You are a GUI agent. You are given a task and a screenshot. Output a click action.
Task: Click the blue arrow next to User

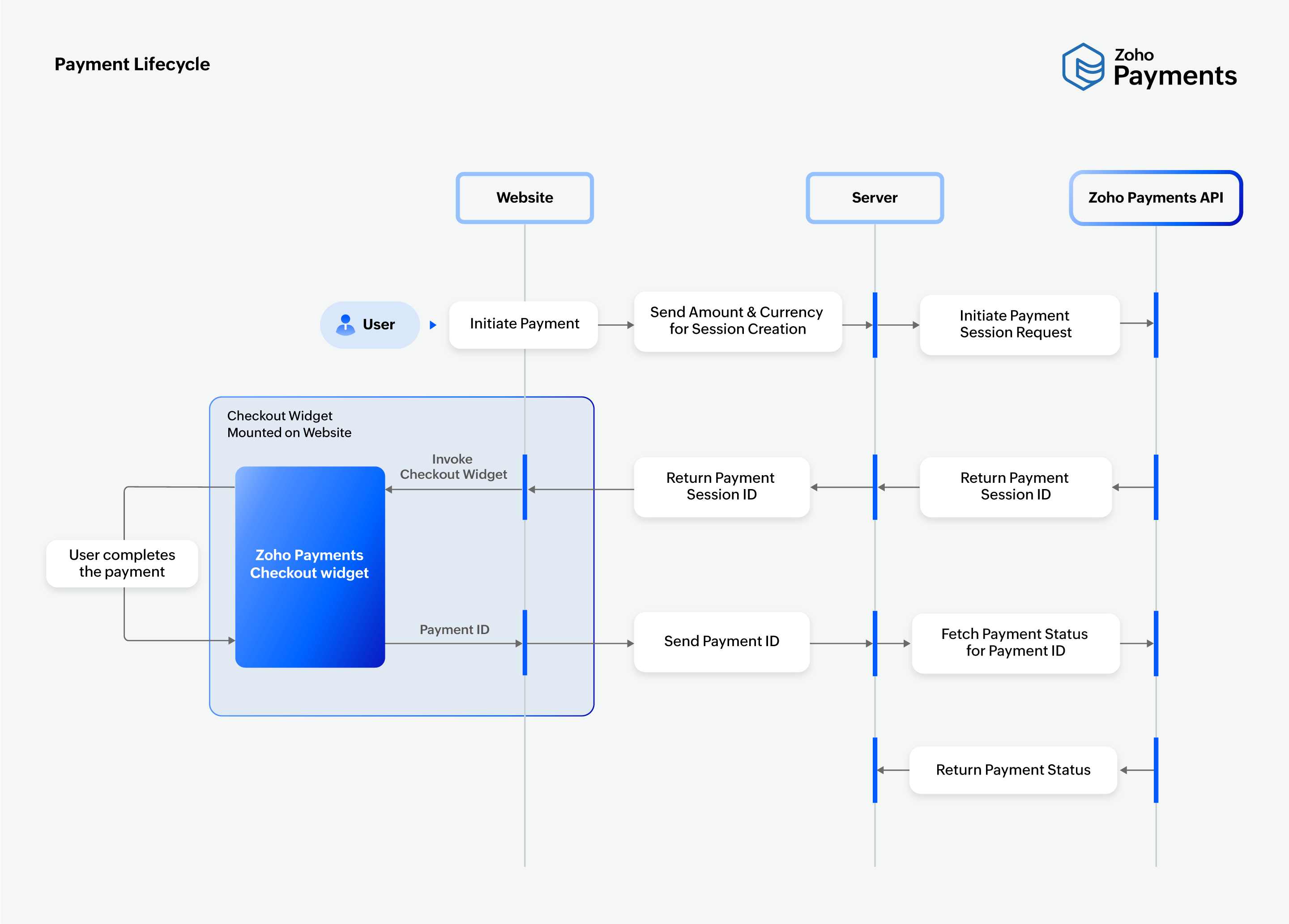[432, 325]
